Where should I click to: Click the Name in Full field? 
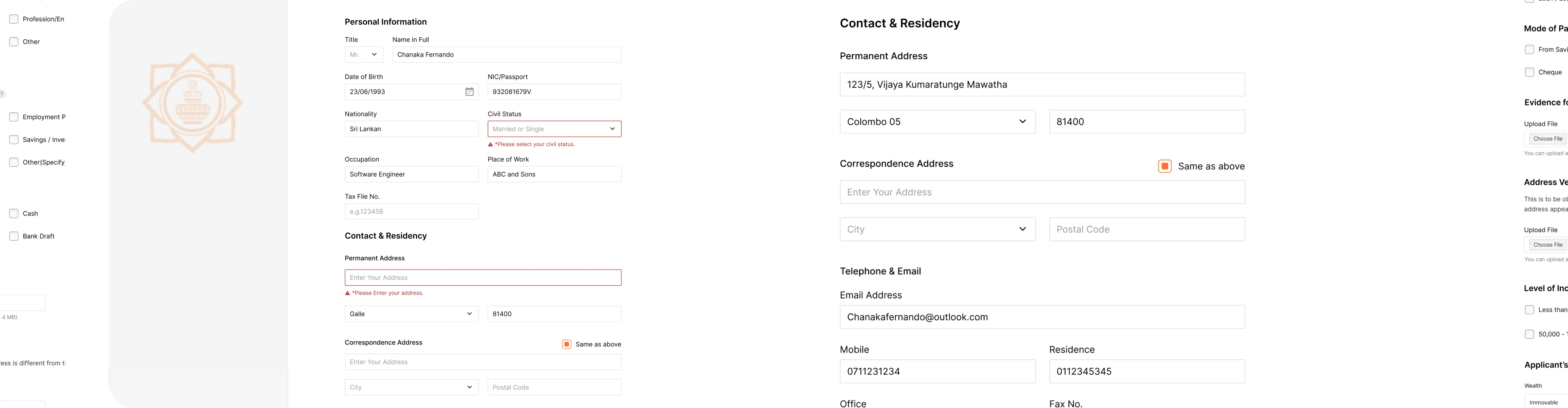506,55
